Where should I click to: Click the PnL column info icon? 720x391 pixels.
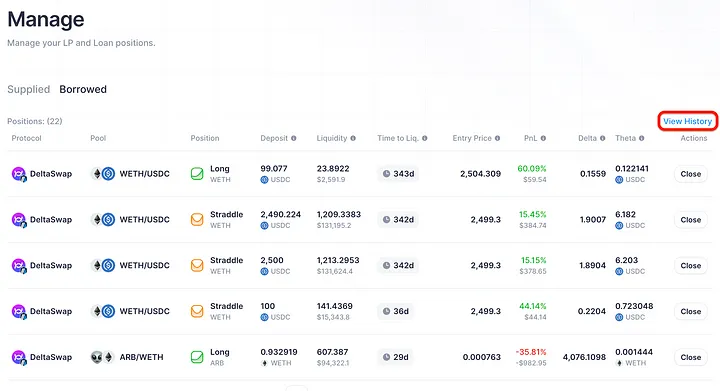tap(543, 138)
